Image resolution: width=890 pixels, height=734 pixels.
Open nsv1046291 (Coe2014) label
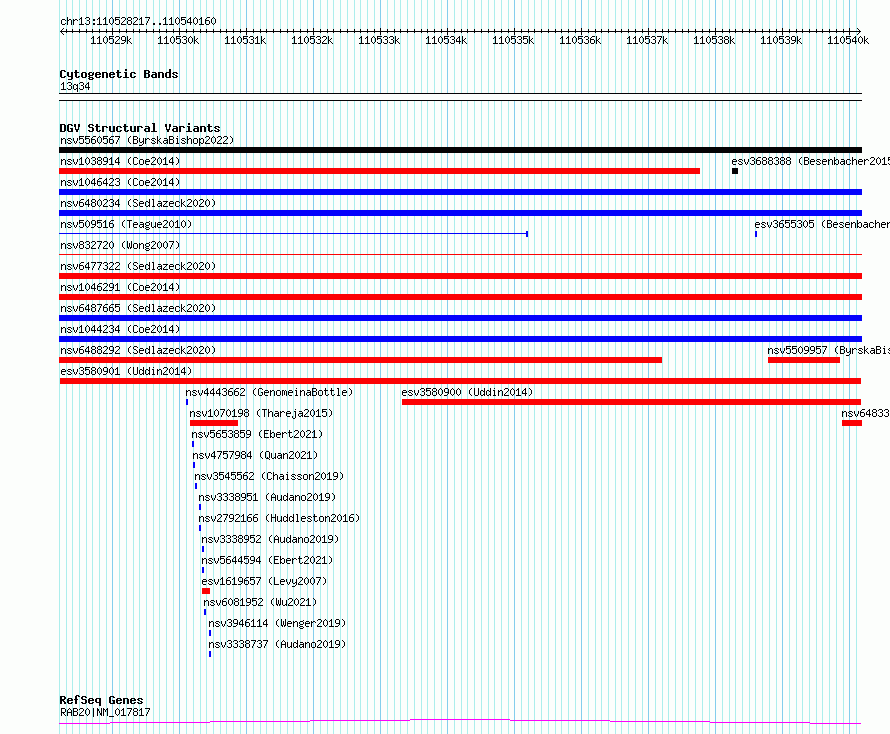(x=120, y=287)
